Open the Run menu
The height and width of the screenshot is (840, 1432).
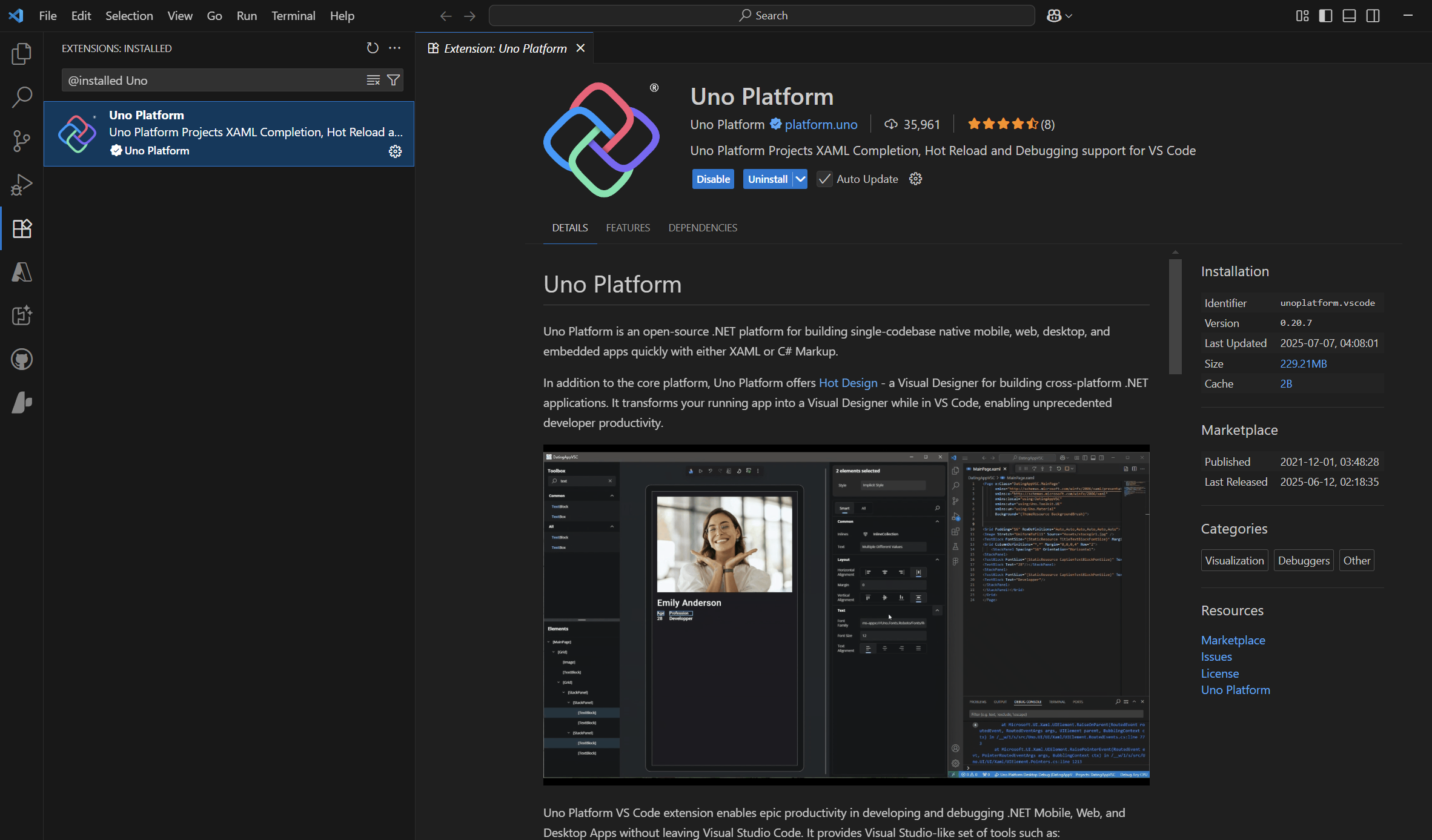[x=247, y=16]
